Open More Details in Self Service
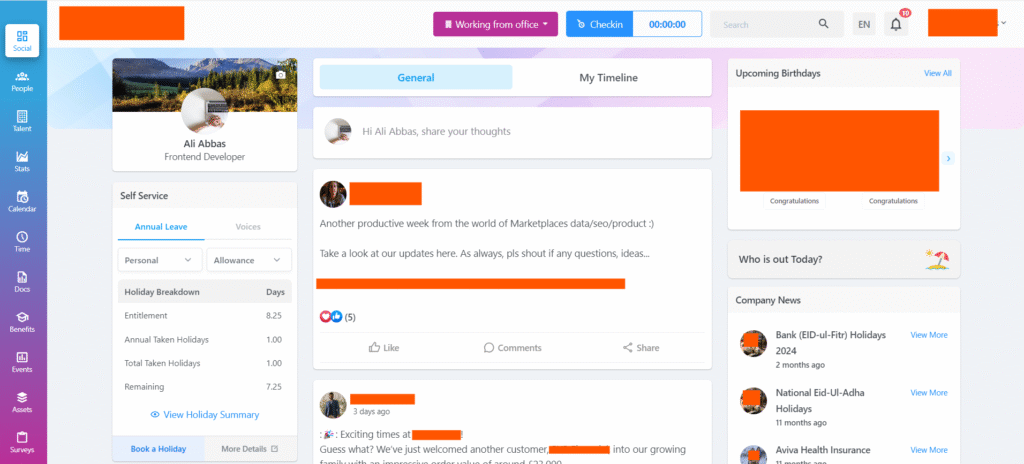Viewport: 1024px width, 464px height. tap(251, 449)
